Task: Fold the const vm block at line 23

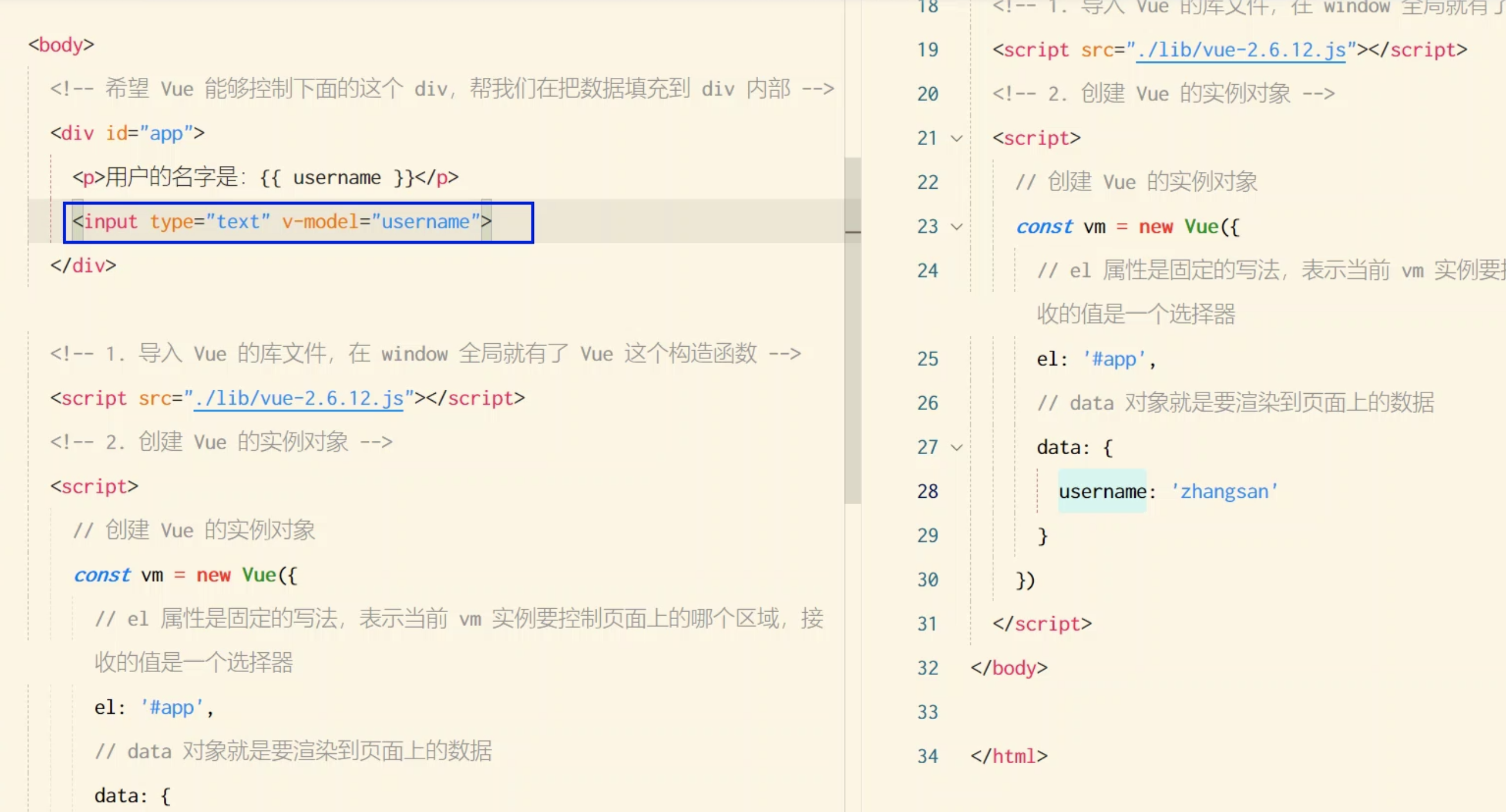Action: pos(956,227)
